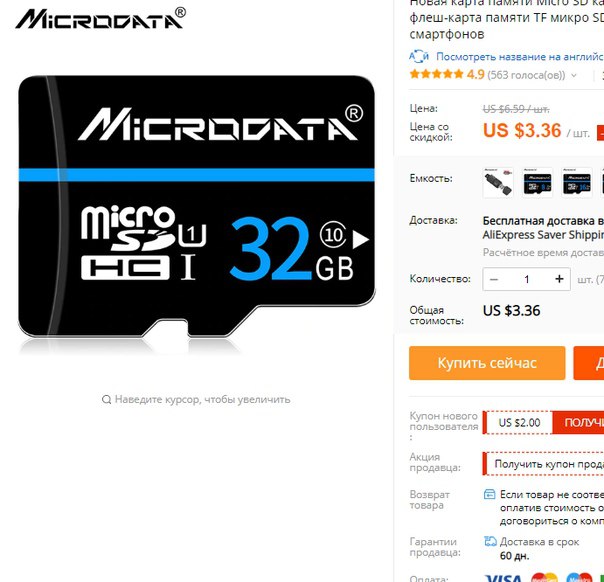The height and width of the screenshot is (582, 604).
Task: Expand the ratings breakdown chevron next to votes
Action: coord(574,75)
